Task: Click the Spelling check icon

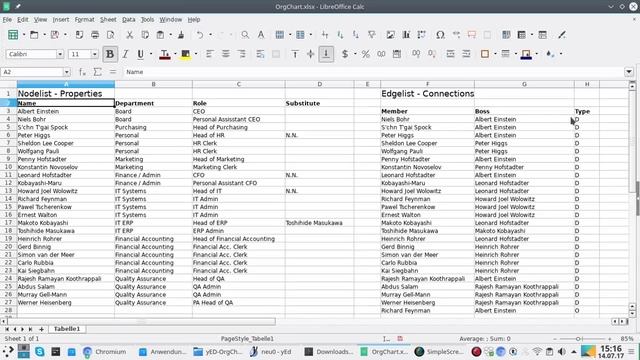Action: pyautogui.click(x=261, y=35)
